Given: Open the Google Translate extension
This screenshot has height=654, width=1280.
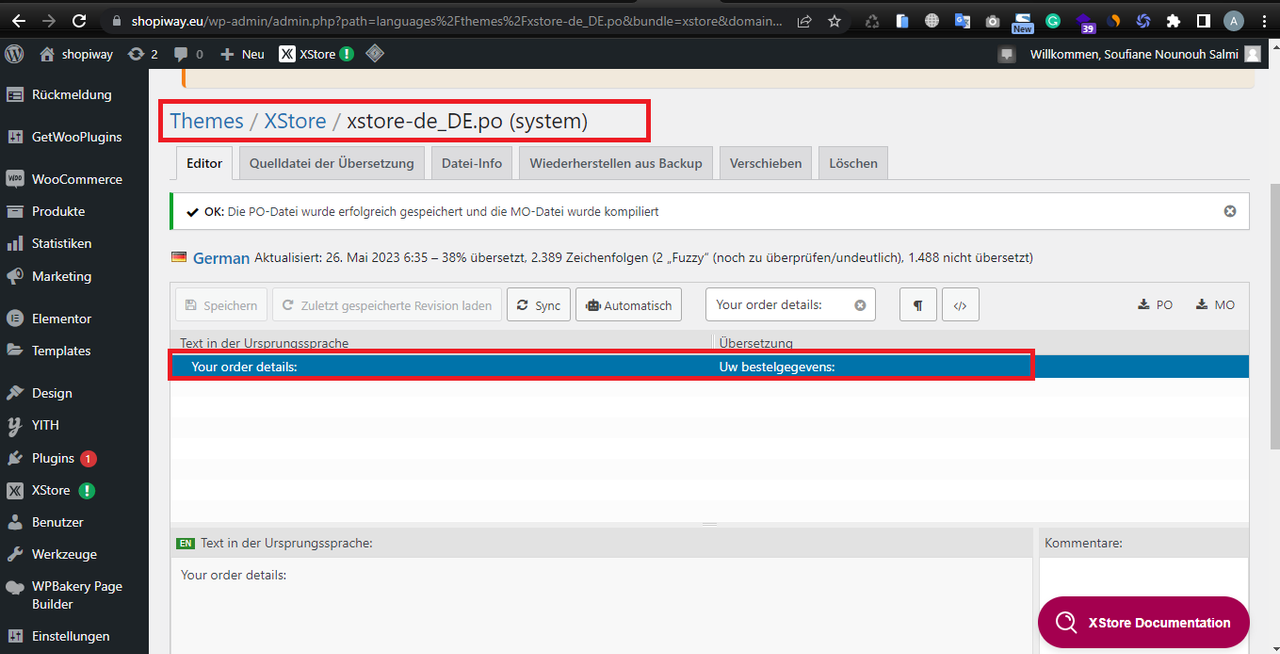Looking at the screenshot, I should 962,20.
